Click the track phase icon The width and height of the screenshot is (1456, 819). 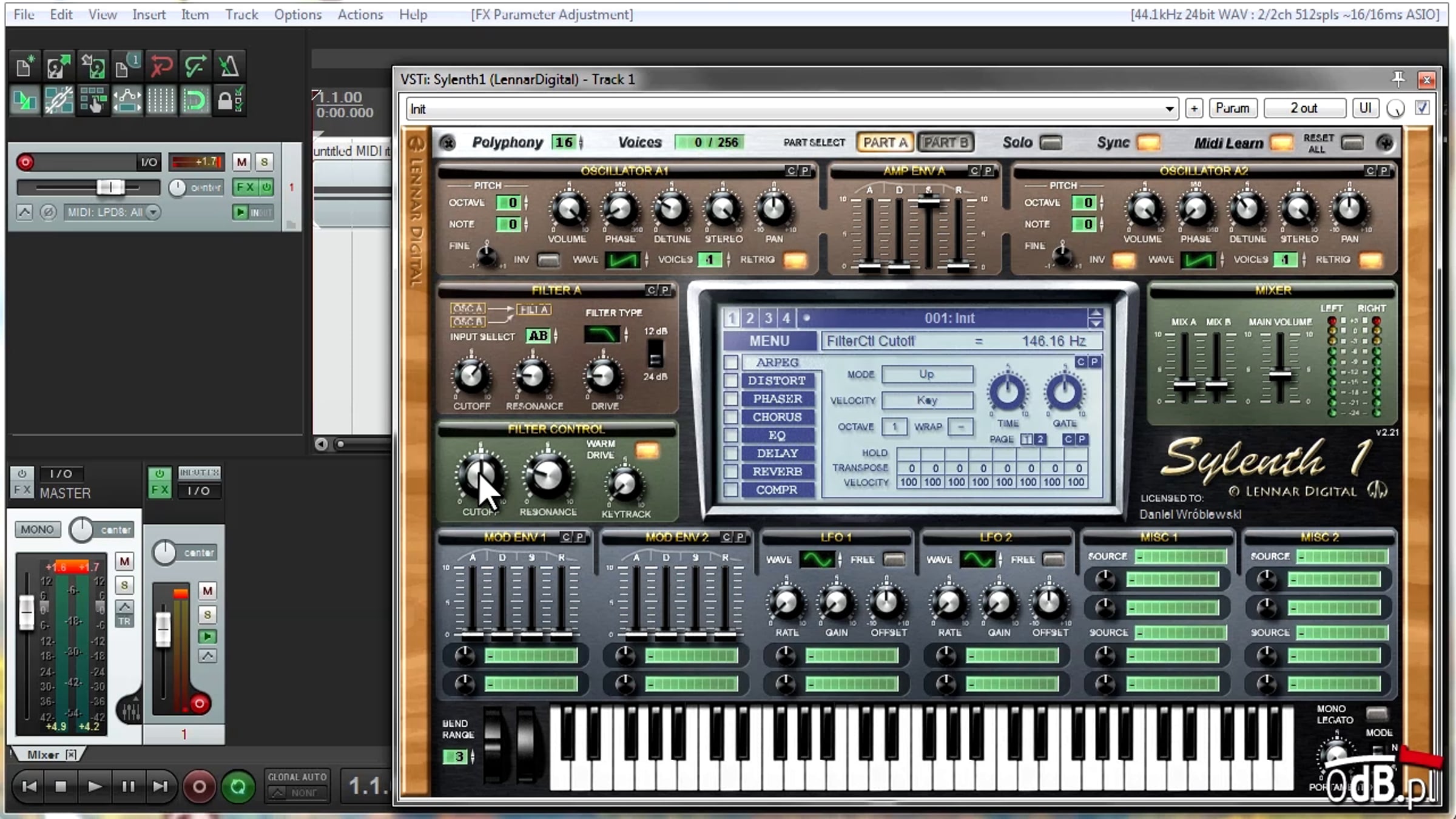pos(48,212)
